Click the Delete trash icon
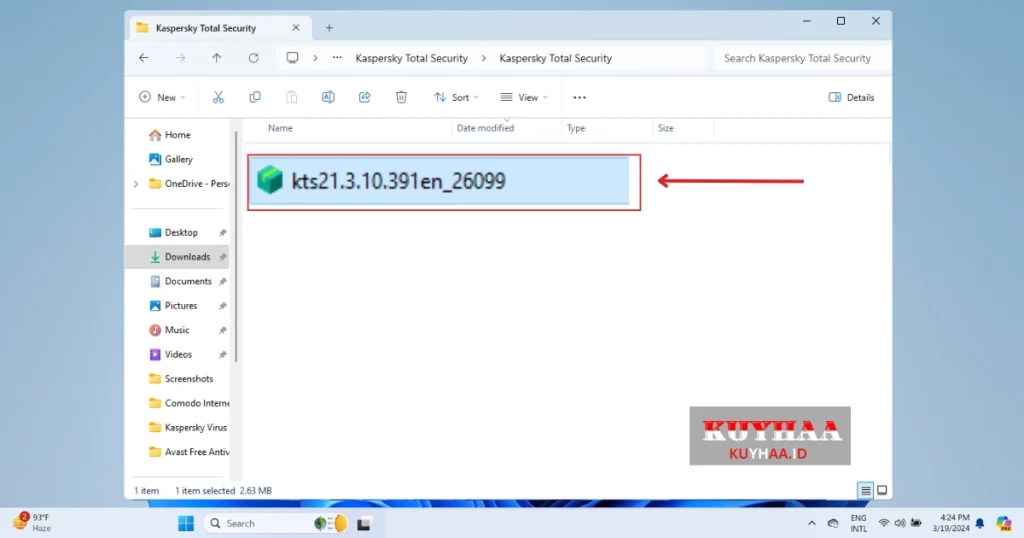The image size is (1024, 538). click(401, 97)
